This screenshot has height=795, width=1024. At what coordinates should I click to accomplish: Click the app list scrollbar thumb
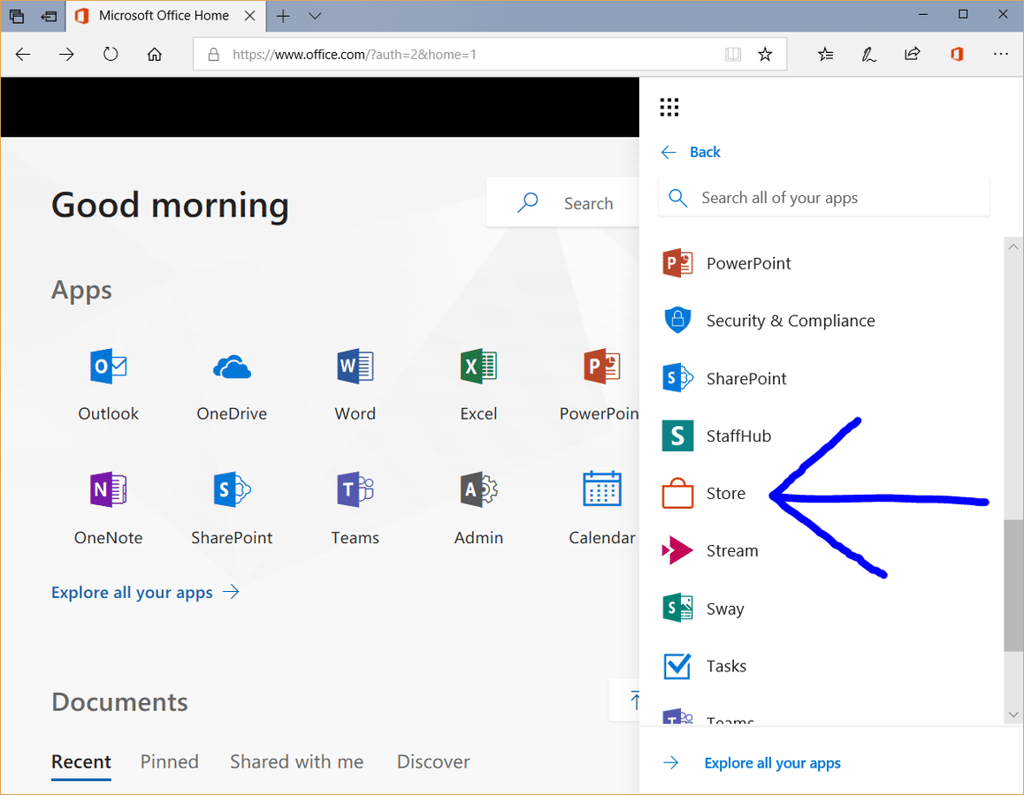click(x=1013, y=585)
